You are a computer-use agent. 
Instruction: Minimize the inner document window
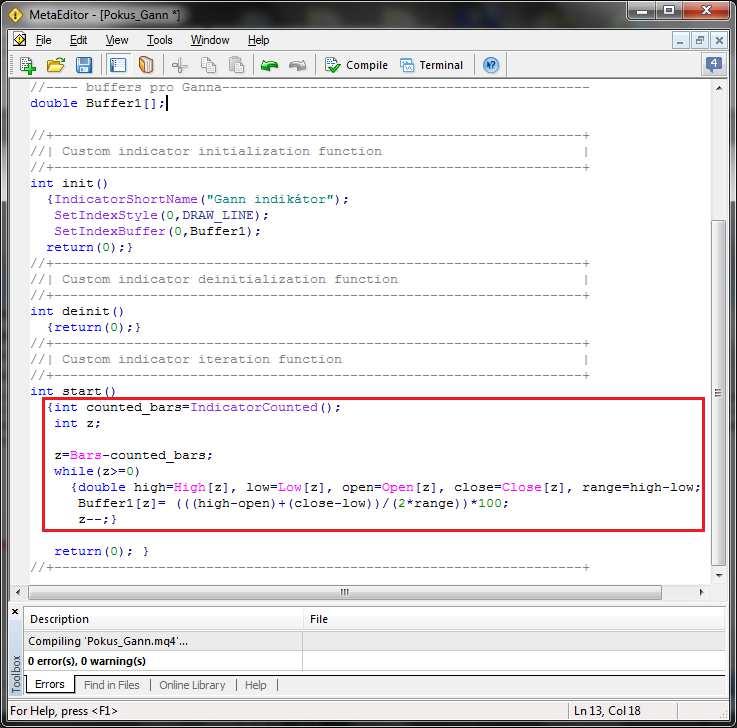680,41
